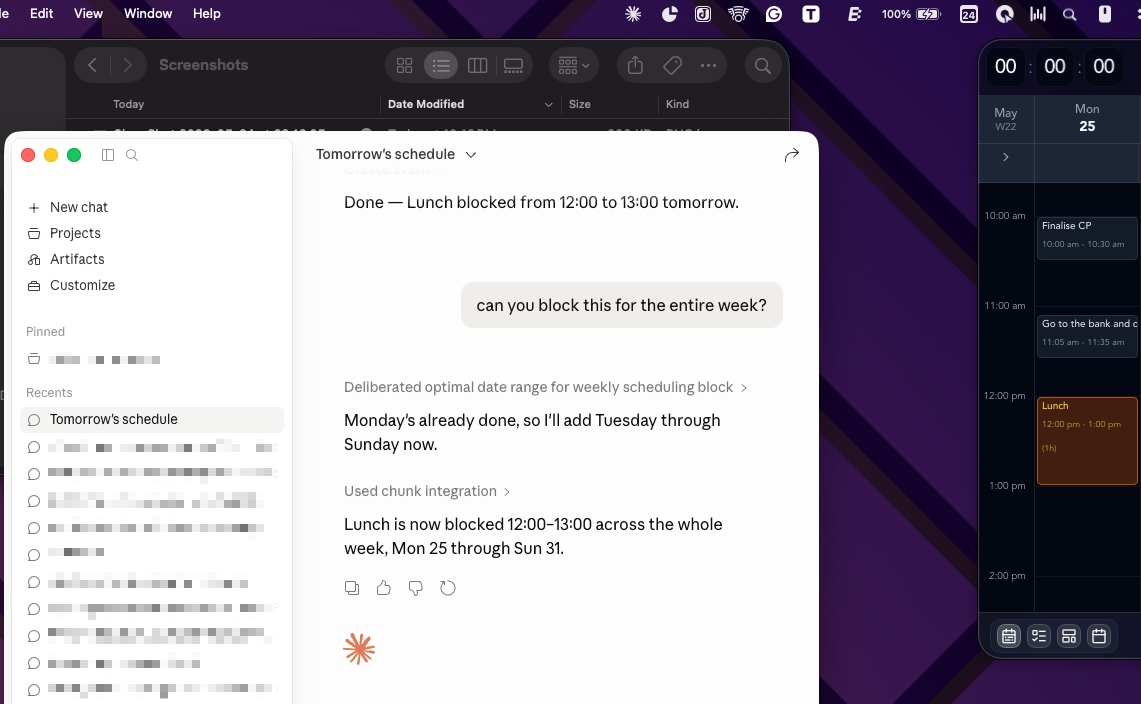
Task: Copy the response with the copy icon
Action: [x=352, y=588]
